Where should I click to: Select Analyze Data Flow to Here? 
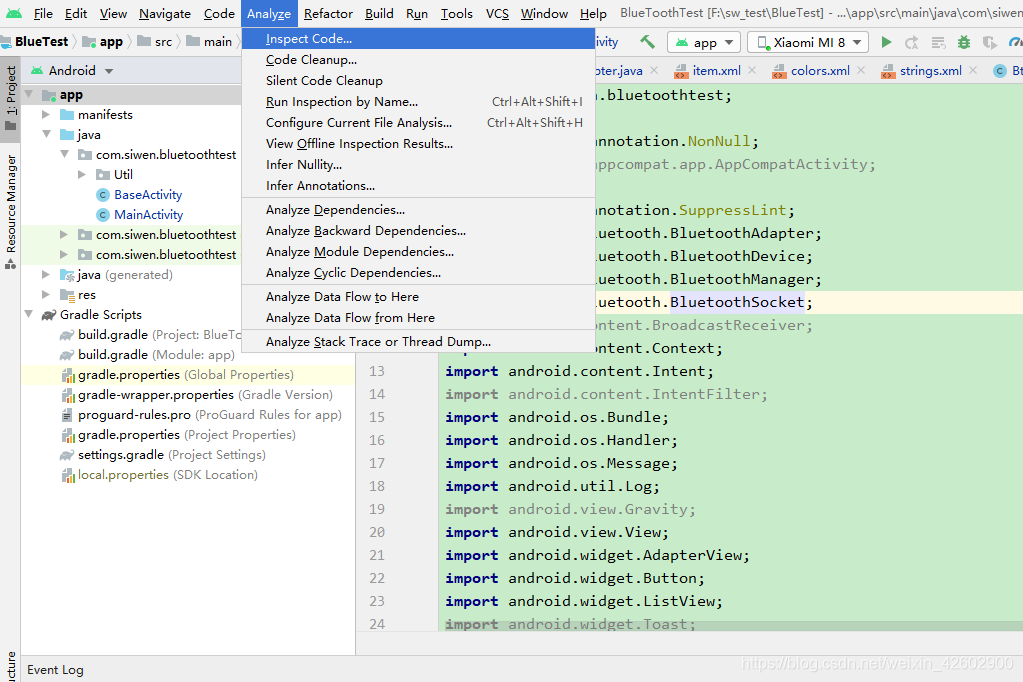tap(418, 296)
